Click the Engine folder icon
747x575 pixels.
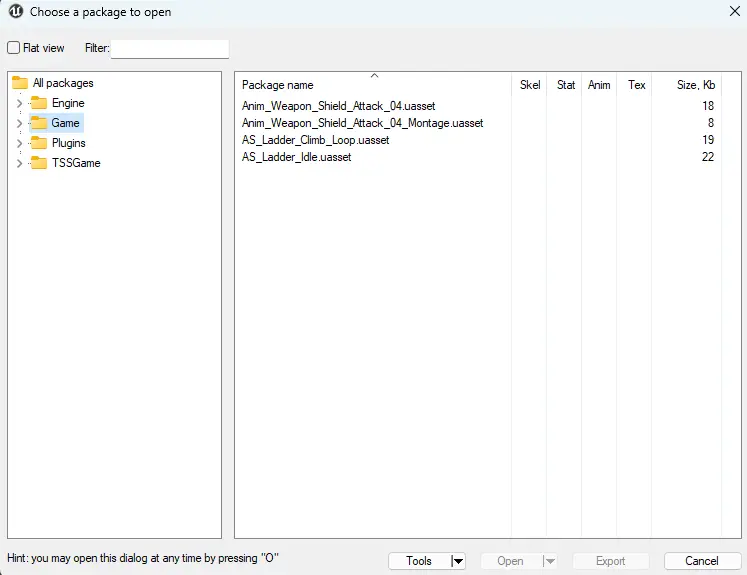coord(39,103)
